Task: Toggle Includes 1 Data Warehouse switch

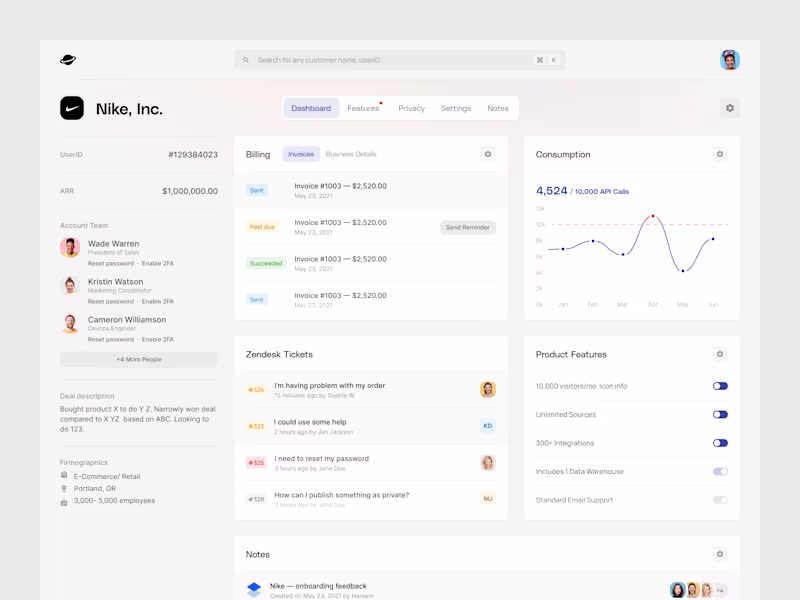Action: click(720, 472)
